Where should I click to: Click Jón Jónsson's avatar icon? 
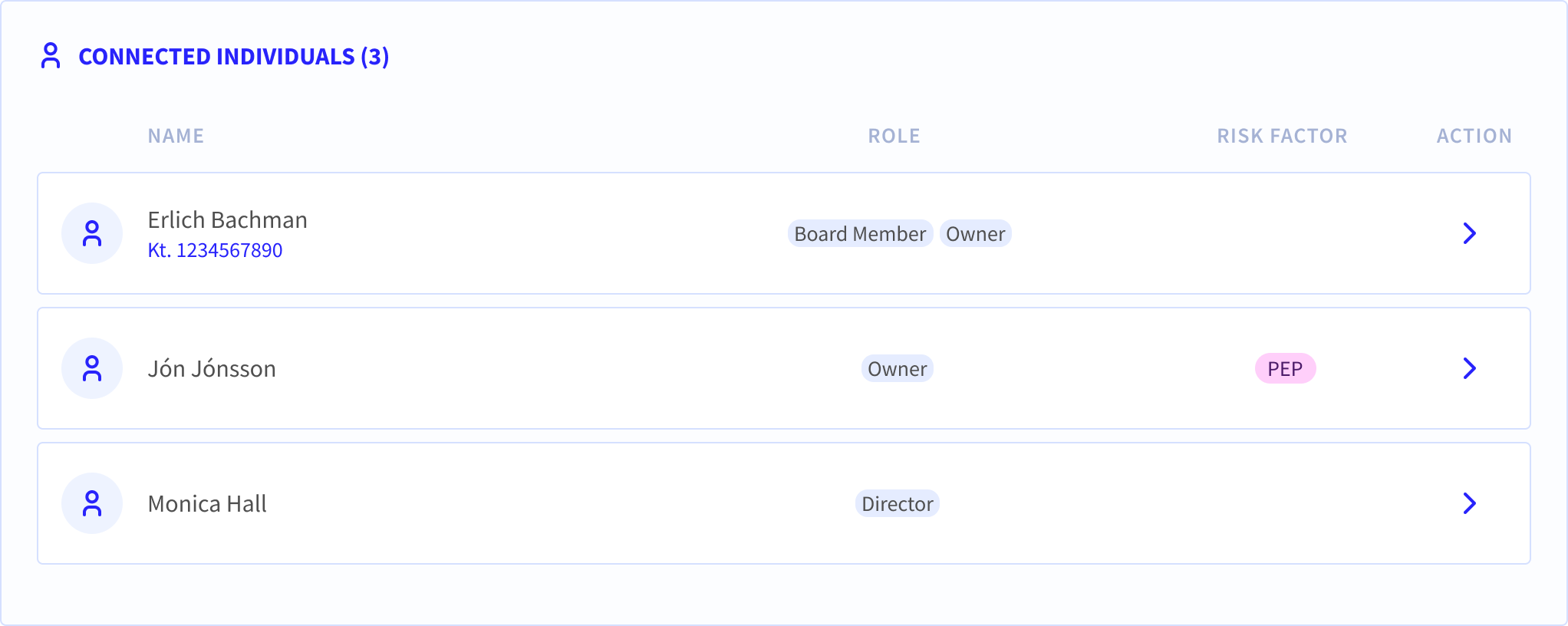(x=92, y=368)
